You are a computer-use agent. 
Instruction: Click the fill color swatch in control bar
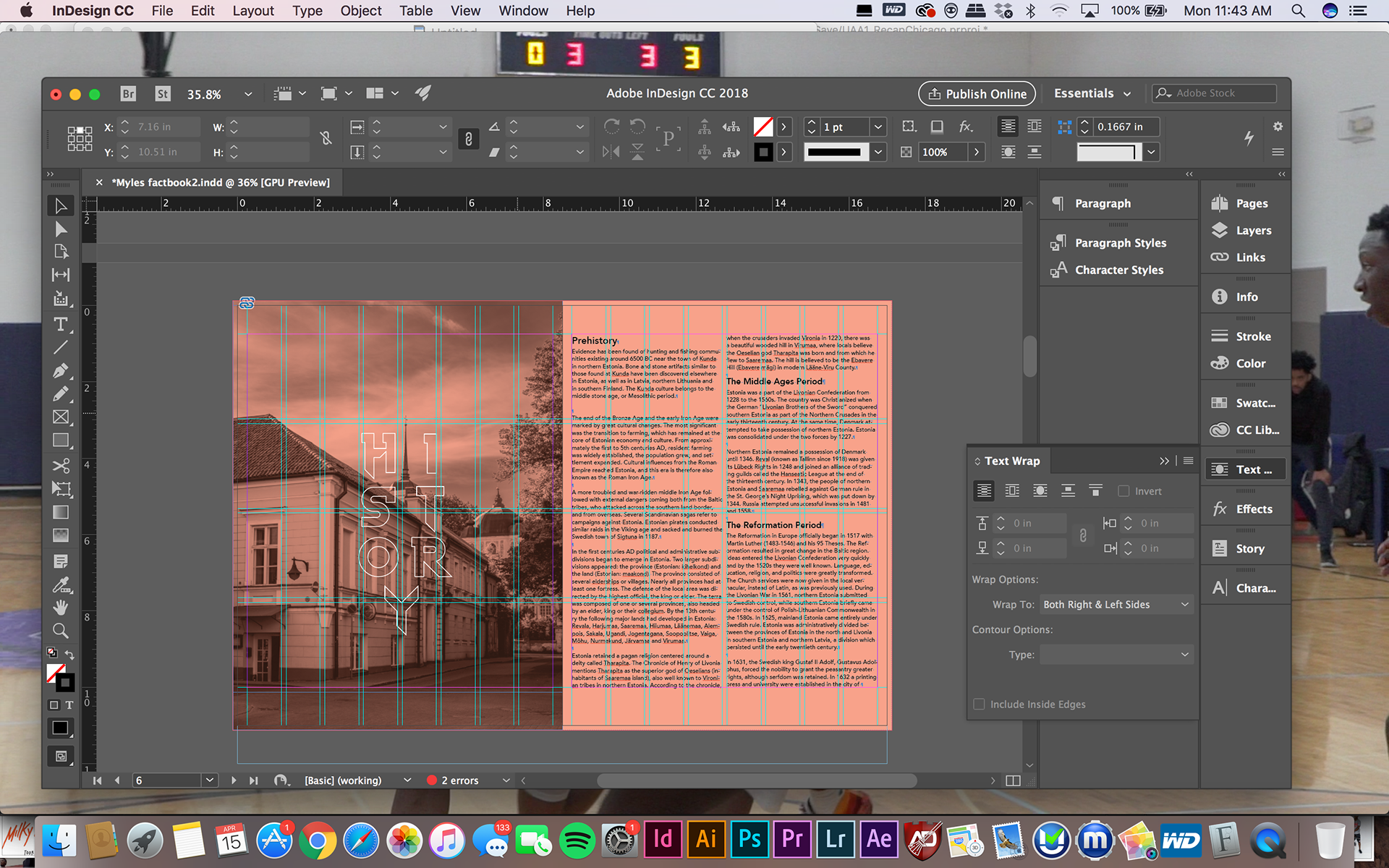click(x=763, y=127)
